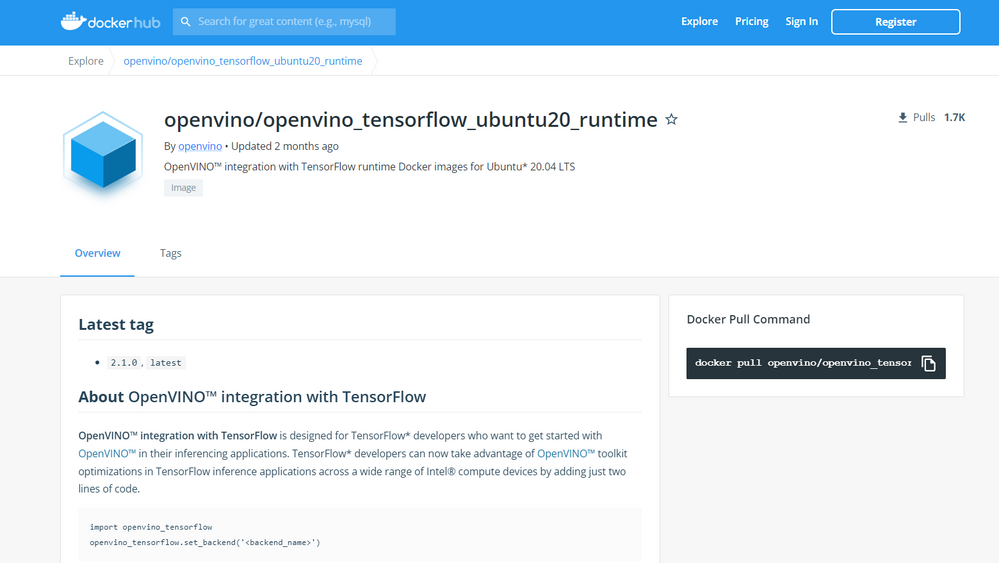The height and width of the screenshot is (563, 999).
Task: Open first OpenVINO™ link in description
Action: [x=107, y=454]
